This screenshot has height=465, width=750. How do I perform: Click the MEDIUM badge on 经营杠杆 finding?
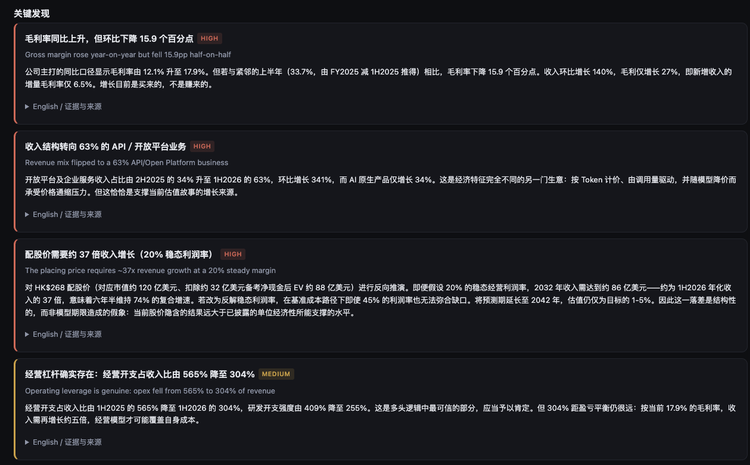pos(276,374)
